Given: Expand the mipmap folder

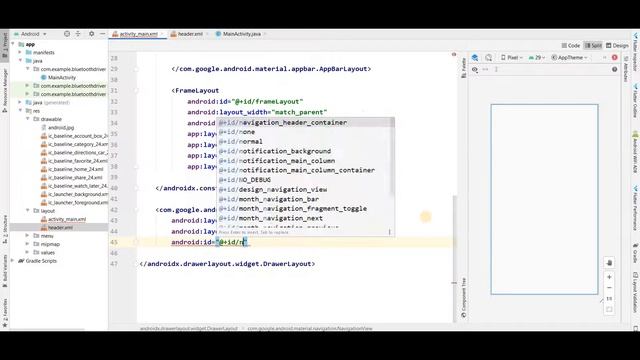Looking at the screenshot, I should (28, 244).
